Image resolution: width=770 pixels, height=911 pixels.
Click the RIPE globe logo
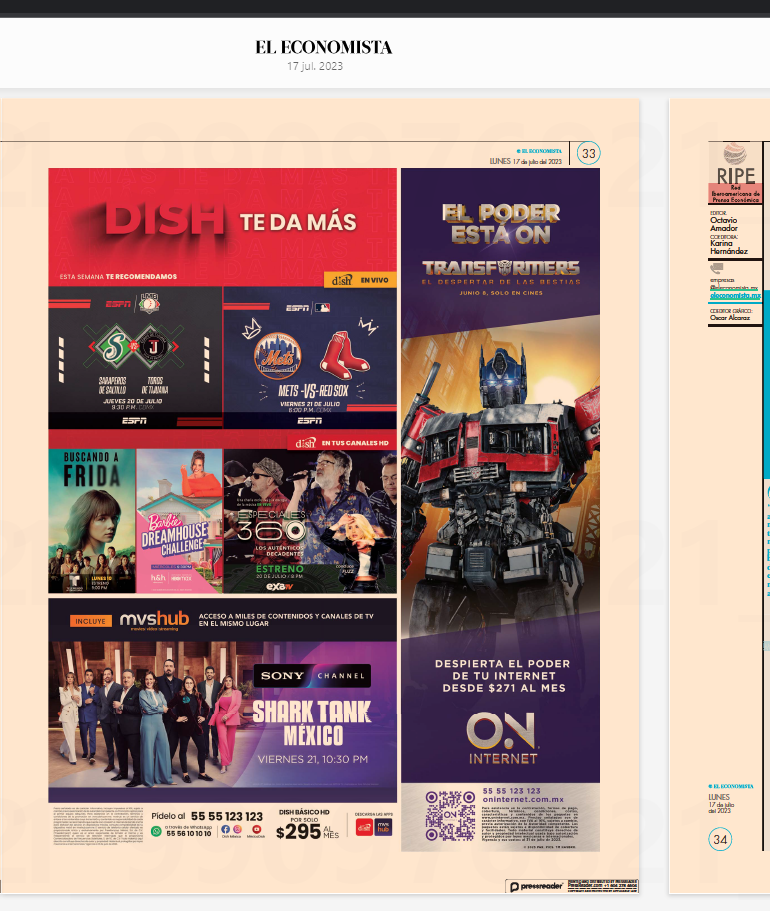(x=735, y=155)
